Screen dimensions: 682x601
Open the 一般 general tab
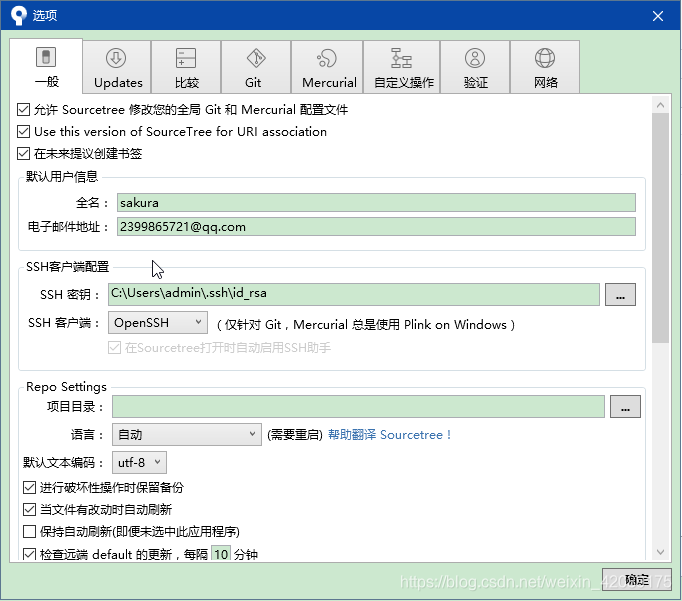pyautogui.click(x=46, y=66)
